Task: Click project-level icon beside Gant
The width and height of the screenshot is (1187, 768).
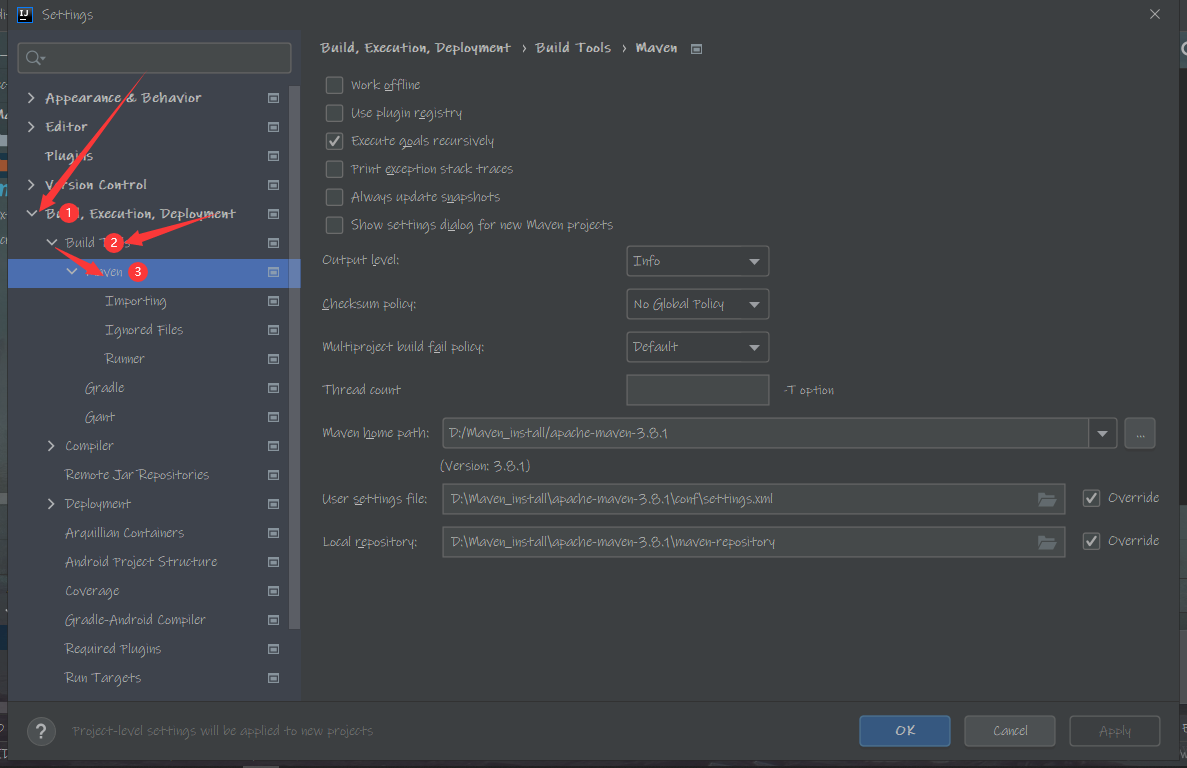Action: coord(273,417)
